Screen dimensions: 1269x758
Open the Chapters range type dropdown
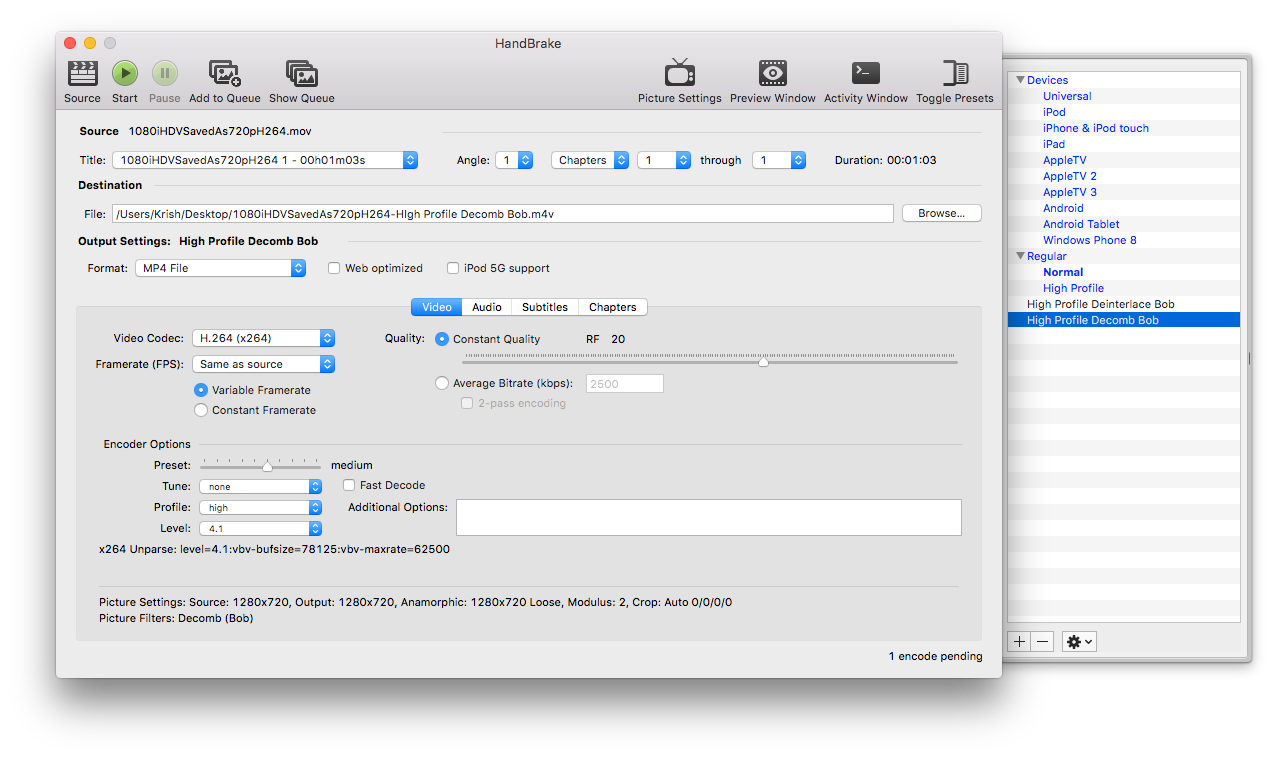coord(590,160)
